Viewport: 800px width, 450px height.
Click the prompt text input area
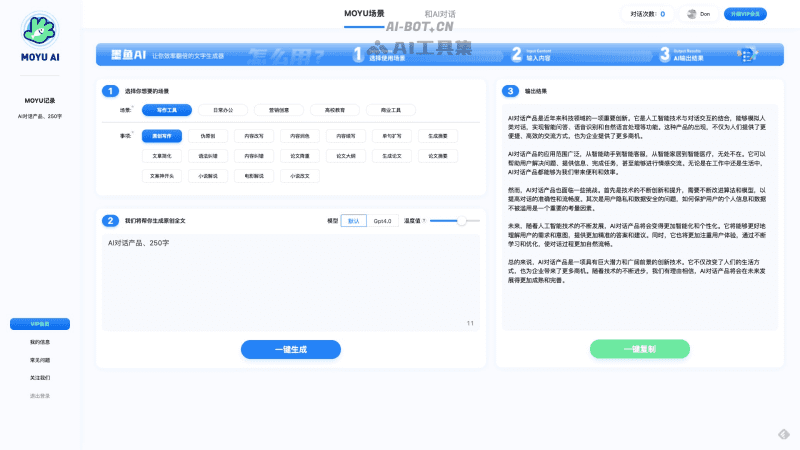[290, 280]
